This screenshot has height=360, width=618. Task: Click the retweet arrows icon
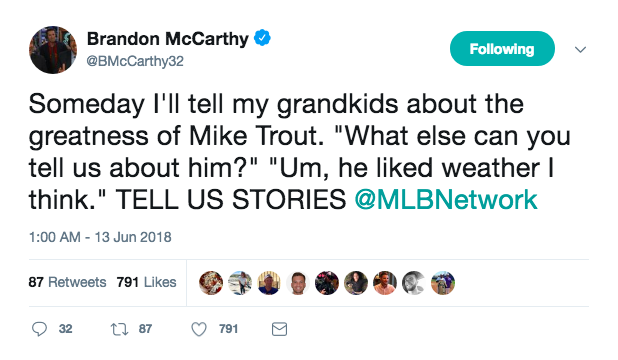tap(119, 329)
